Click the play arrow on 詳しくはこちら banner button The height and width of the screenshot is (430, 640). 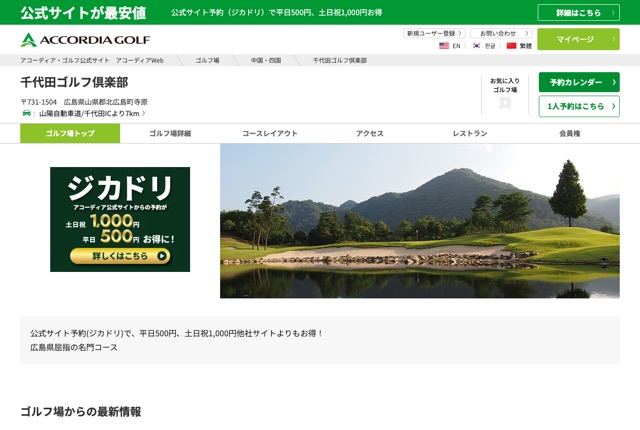[x=162, y=256]
